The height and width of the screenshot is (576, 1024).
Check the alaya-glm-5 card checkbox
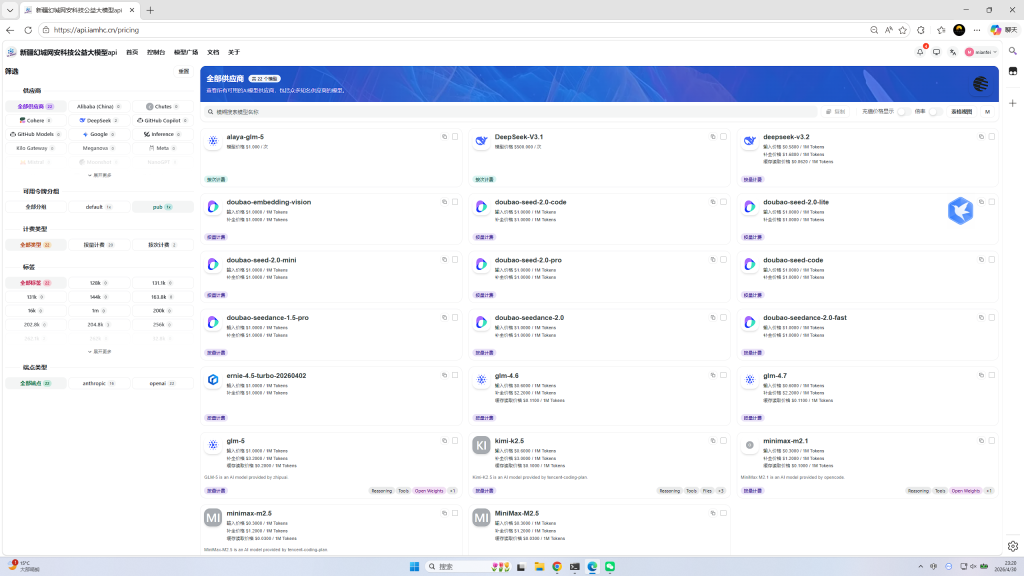point(455,137)
